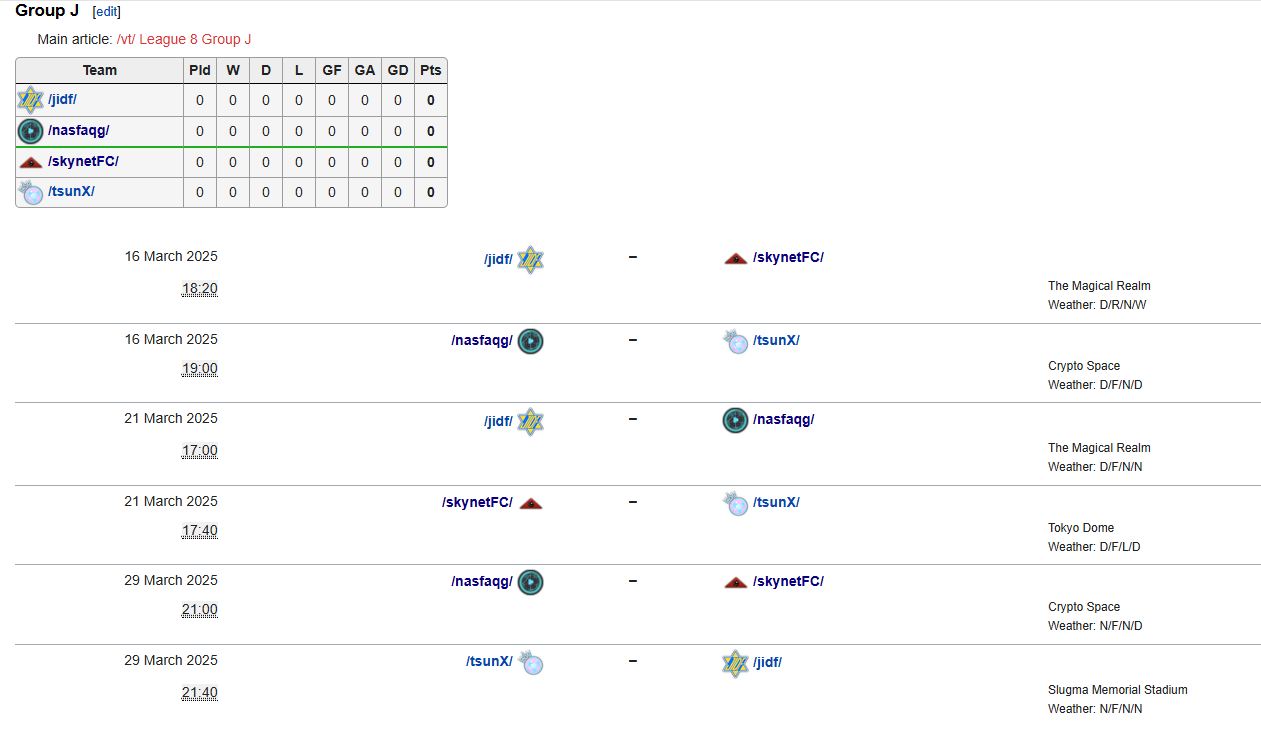Viewport: 1261px width, 734px height.
Task: Click the 18:20 kickoff time
Action: (x=199, y=289)
